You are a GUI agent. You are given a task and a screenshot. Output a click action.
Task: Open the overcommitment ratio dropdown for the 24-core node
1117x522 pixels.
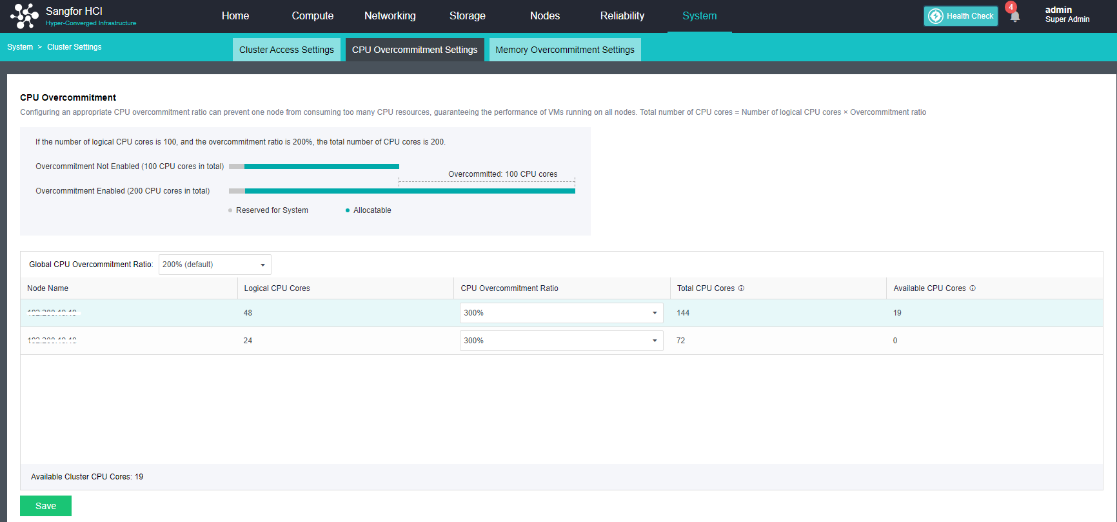(561, 340)
